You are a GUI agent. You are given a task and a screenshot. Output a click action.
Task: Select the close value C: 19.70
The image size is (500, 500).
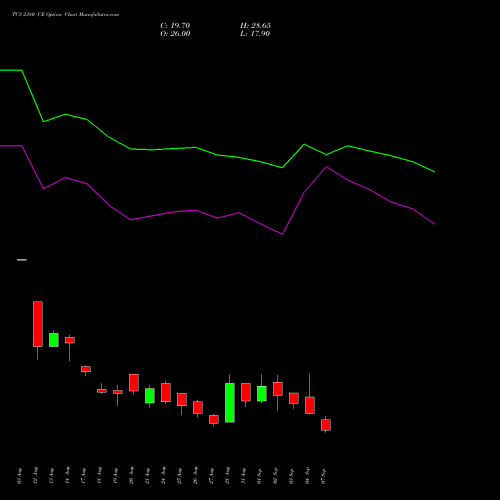click(175, 26)
